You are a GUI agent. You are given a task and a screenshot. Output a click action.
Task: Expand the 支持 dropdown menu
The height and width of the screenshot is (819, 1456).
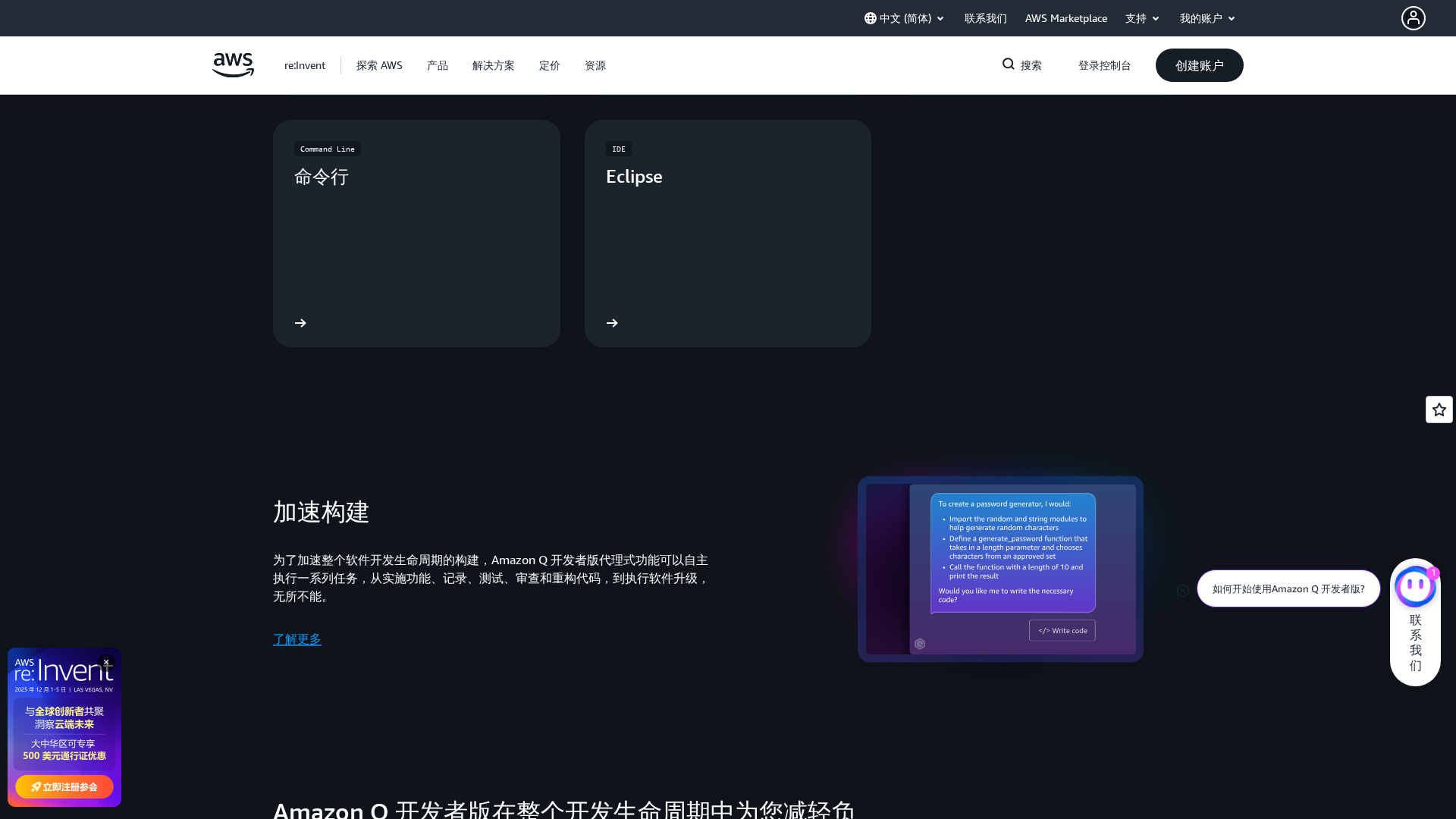[x=1142, y=18]
